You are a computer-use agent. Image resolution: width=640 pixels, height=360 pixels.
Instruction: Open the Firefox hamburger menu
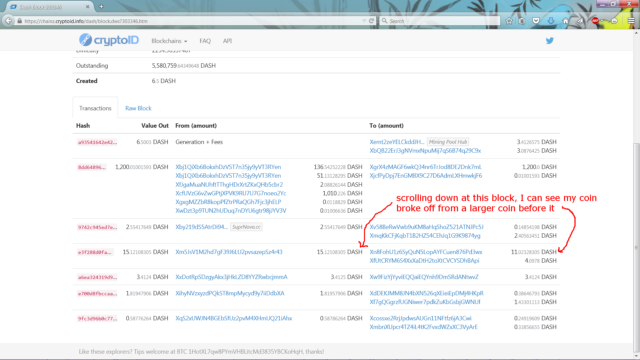(x=631, y=21)
